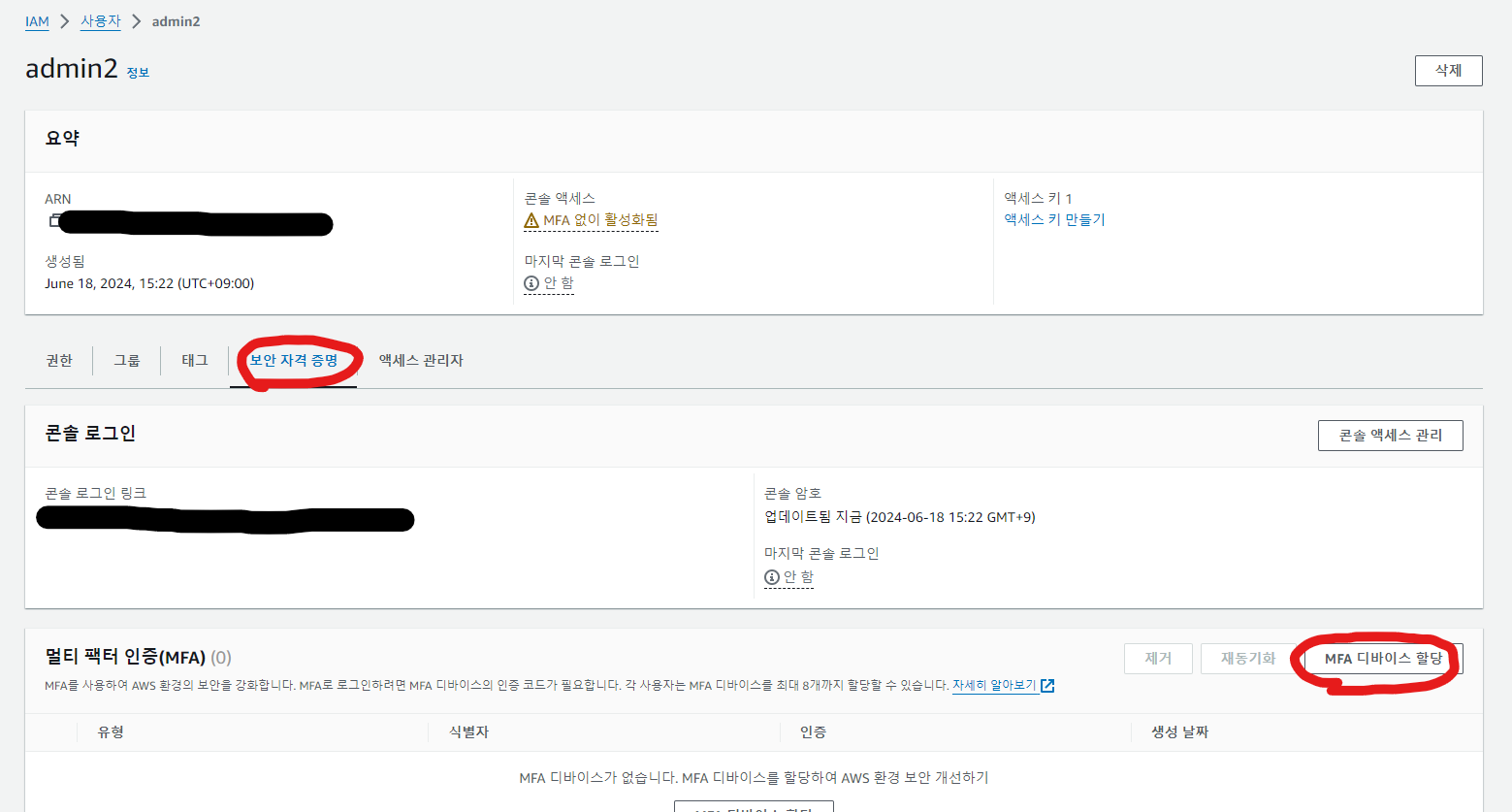Click the 제거 button in the MFA section
Image resolution: width=1512 pixels, height=812 pixels.
[1158, 658]
